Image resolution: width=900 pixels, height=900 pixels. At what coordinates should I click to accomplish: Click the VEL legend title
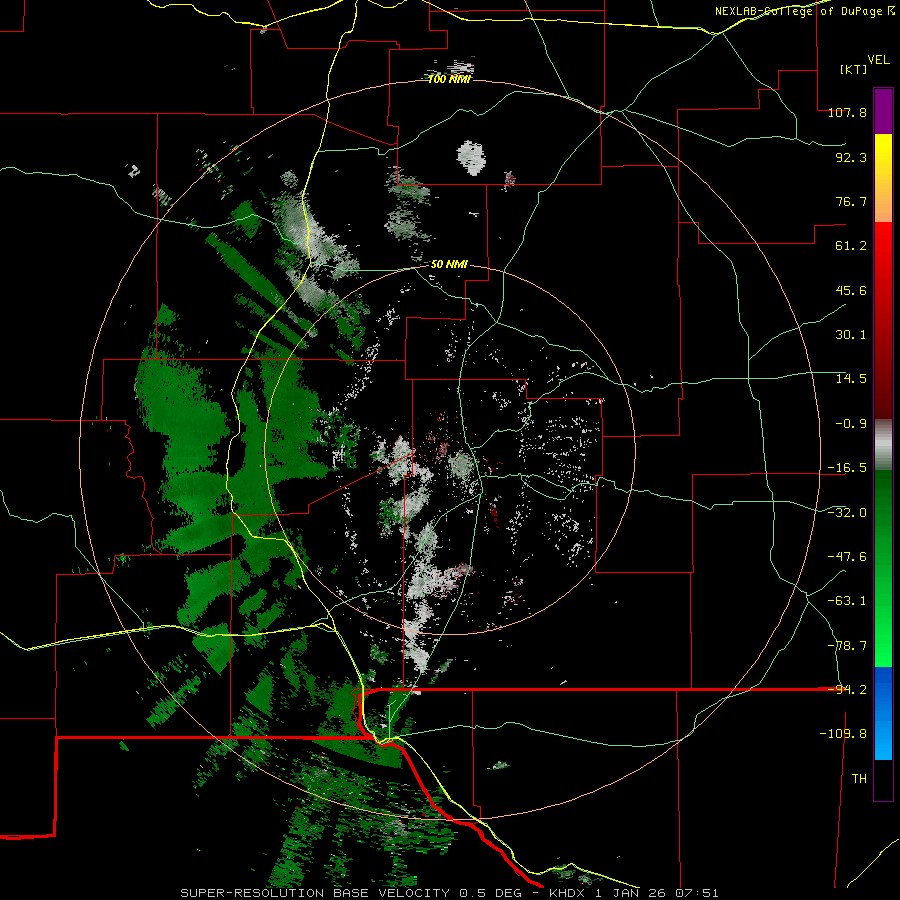coord(878,60)
